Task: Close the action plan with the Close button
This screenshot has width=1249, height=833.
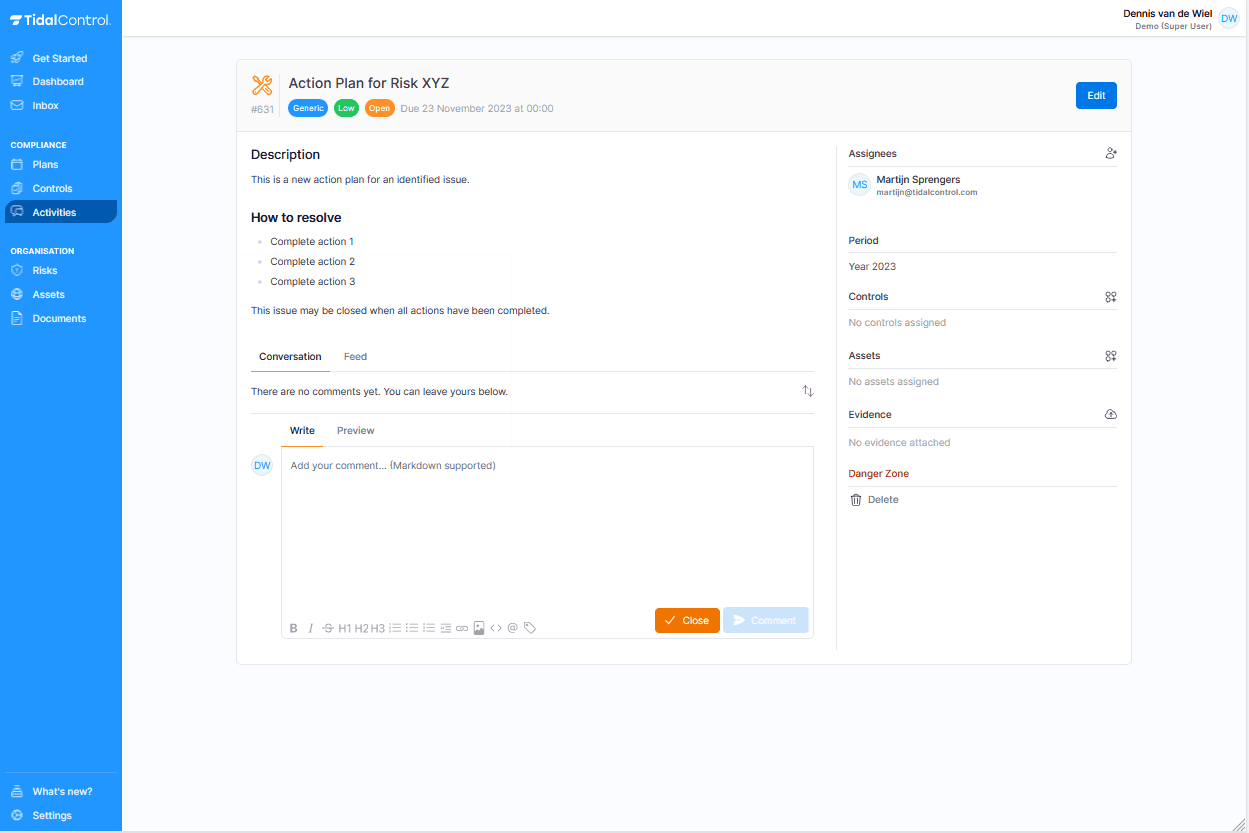Action: click(x=687, y=620)
